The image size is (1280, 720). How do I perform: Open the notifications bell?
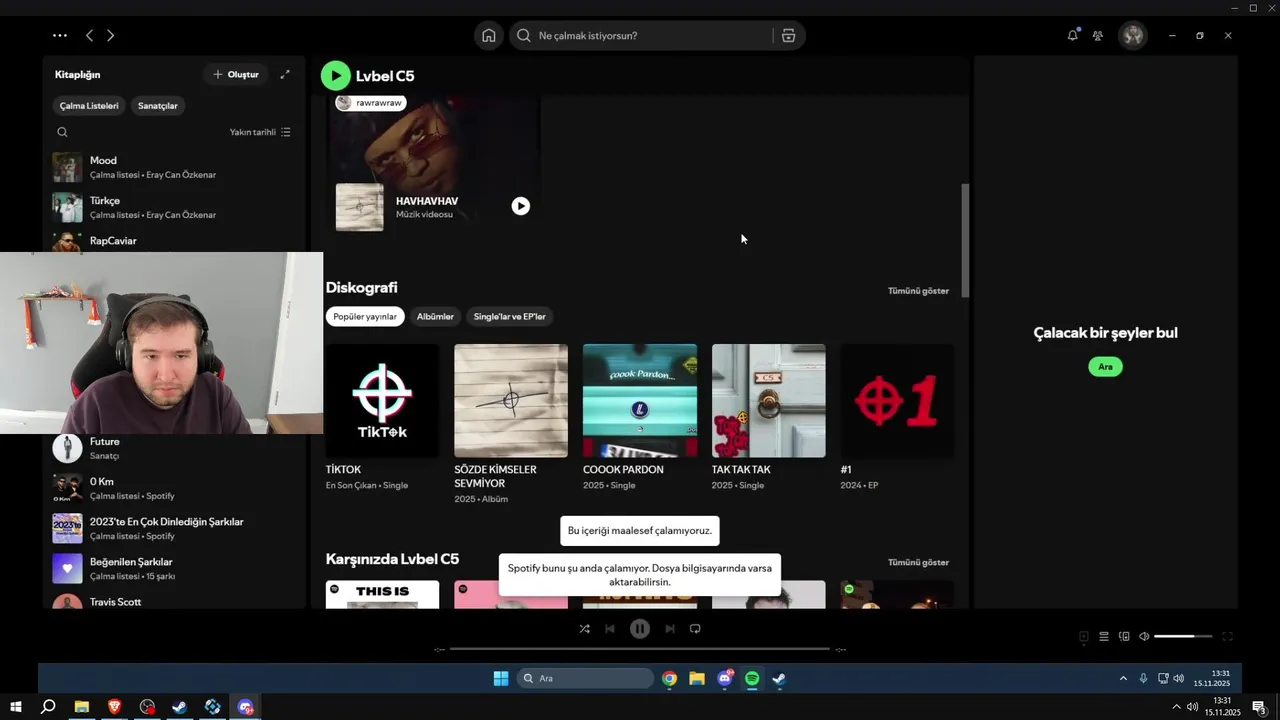[1072, 35]
